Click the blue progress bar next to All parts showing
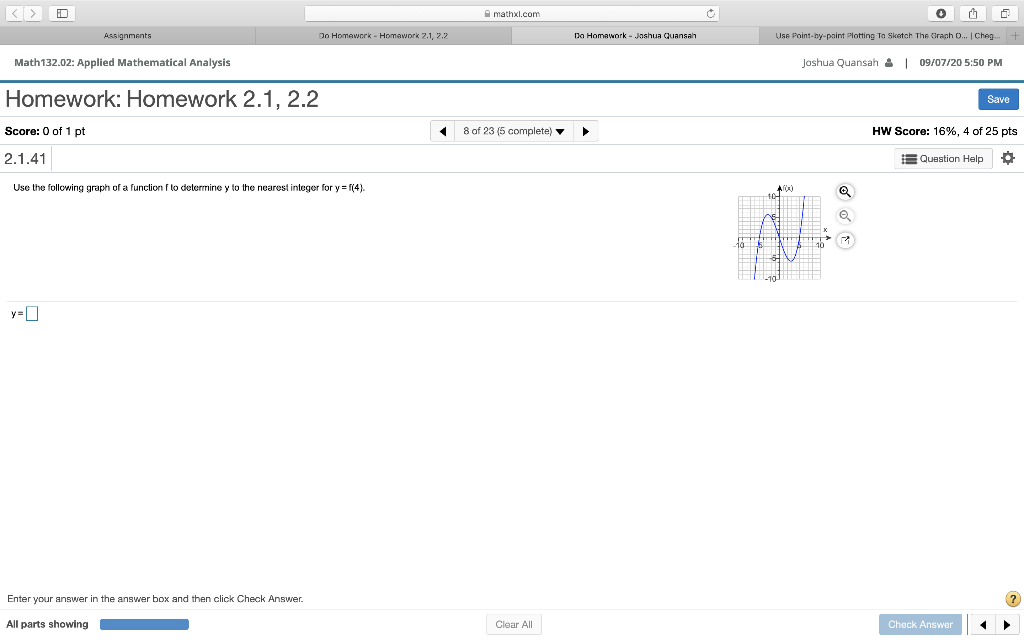The width and height of the screenshot is (1024, 640). point(144,623)
